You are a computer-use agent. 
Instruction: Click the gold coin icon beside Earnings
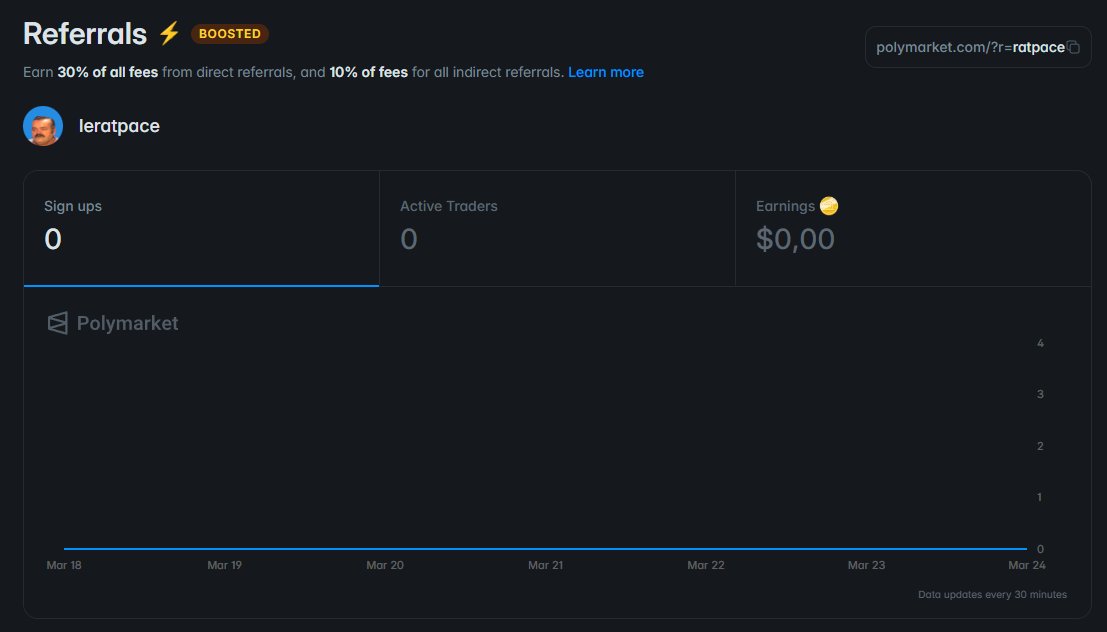click(x=829, y=205)
